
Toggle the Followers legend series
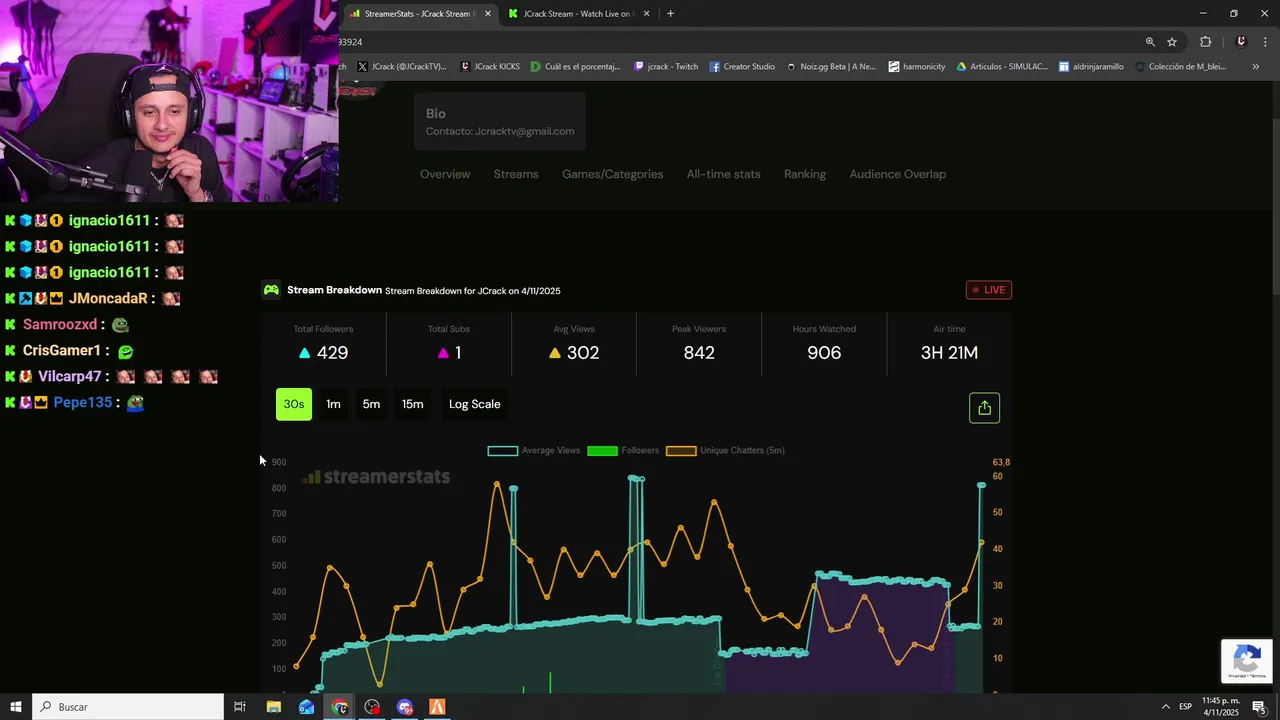[x=623, y=451]
